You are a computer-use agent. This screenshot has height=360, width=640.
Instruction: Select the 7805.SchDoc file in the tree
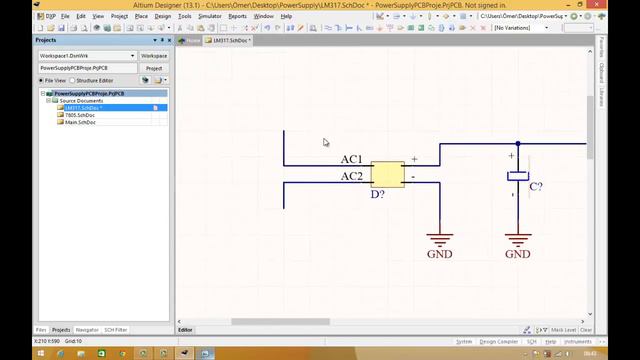tap(80, 115)
